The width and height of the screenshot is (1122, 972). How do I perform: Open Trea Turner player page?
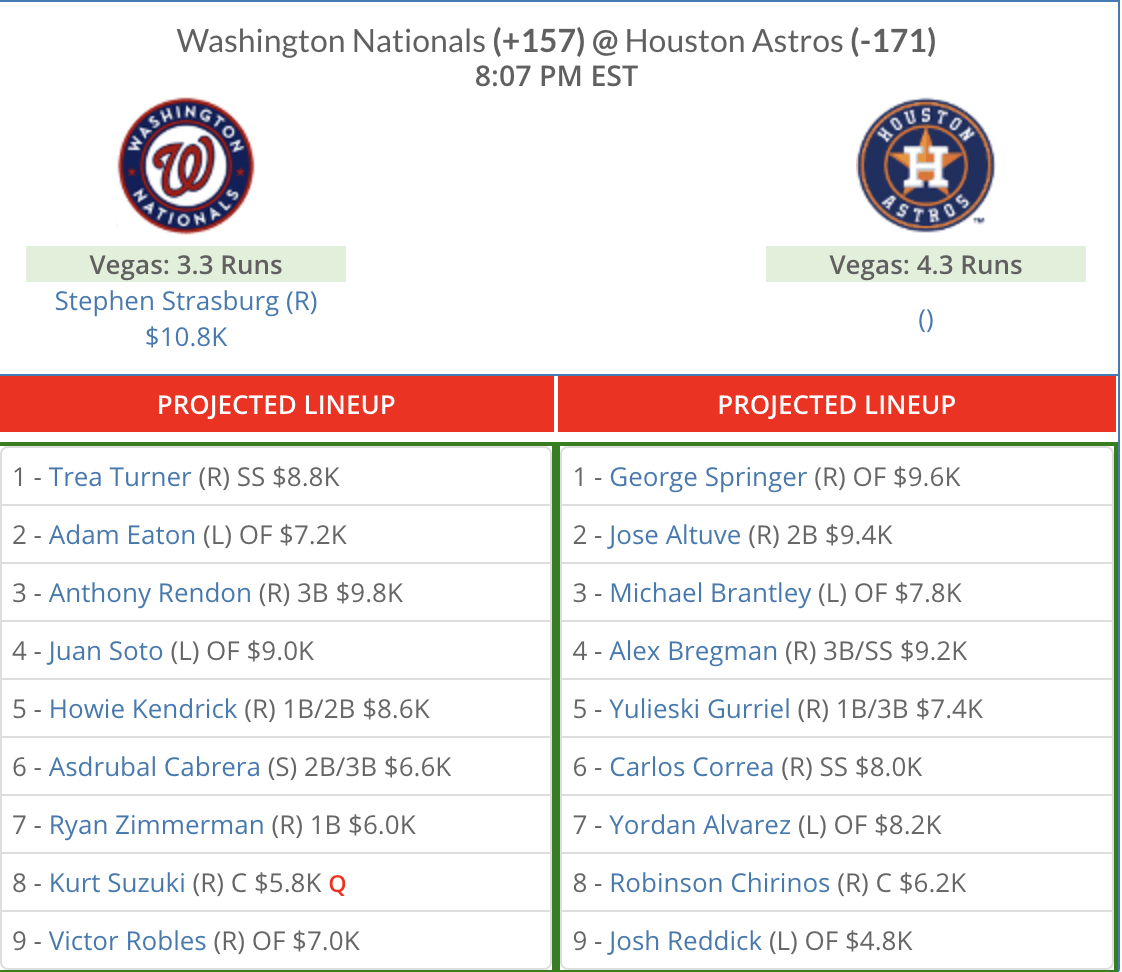119,477
